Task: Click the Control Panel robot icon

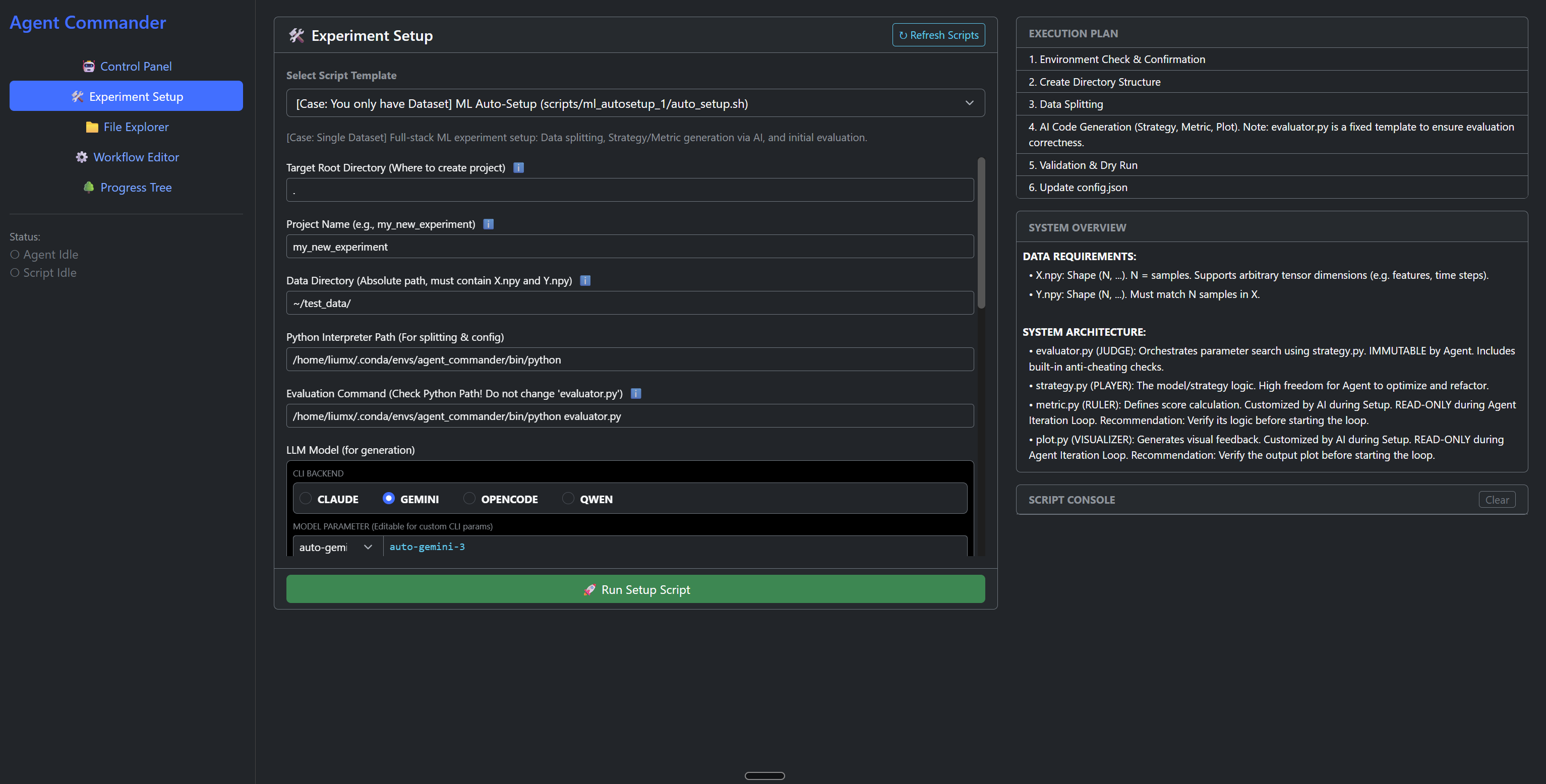Action: [x=89, y=66]
